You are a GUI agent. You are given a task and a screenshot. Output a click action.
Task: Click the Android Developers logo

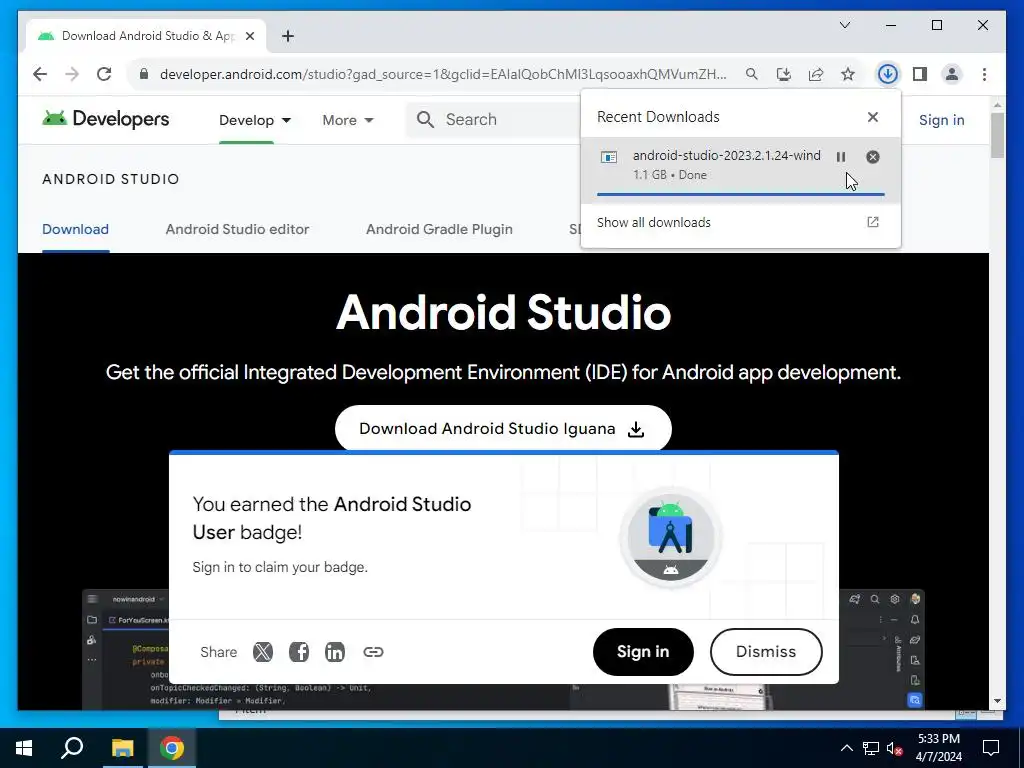[105, 119]
